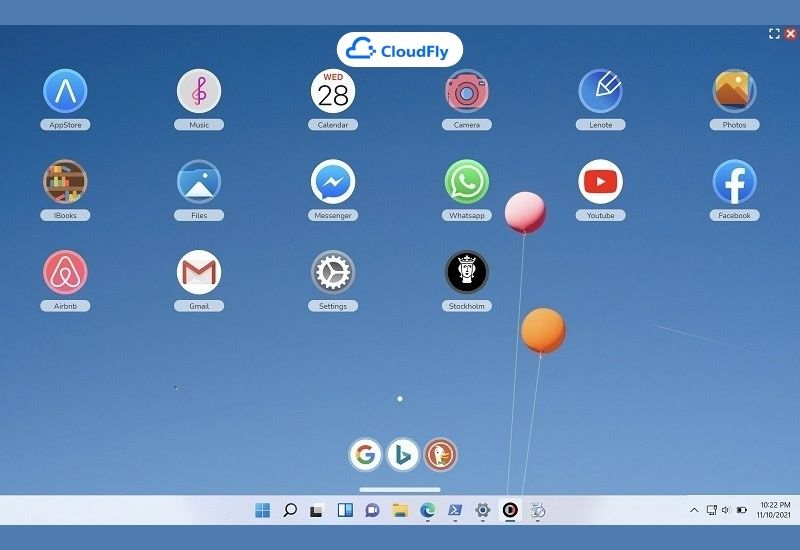
Task: Open Bing search in the dock
Action: pyautogui.click(x=403, y=454)
